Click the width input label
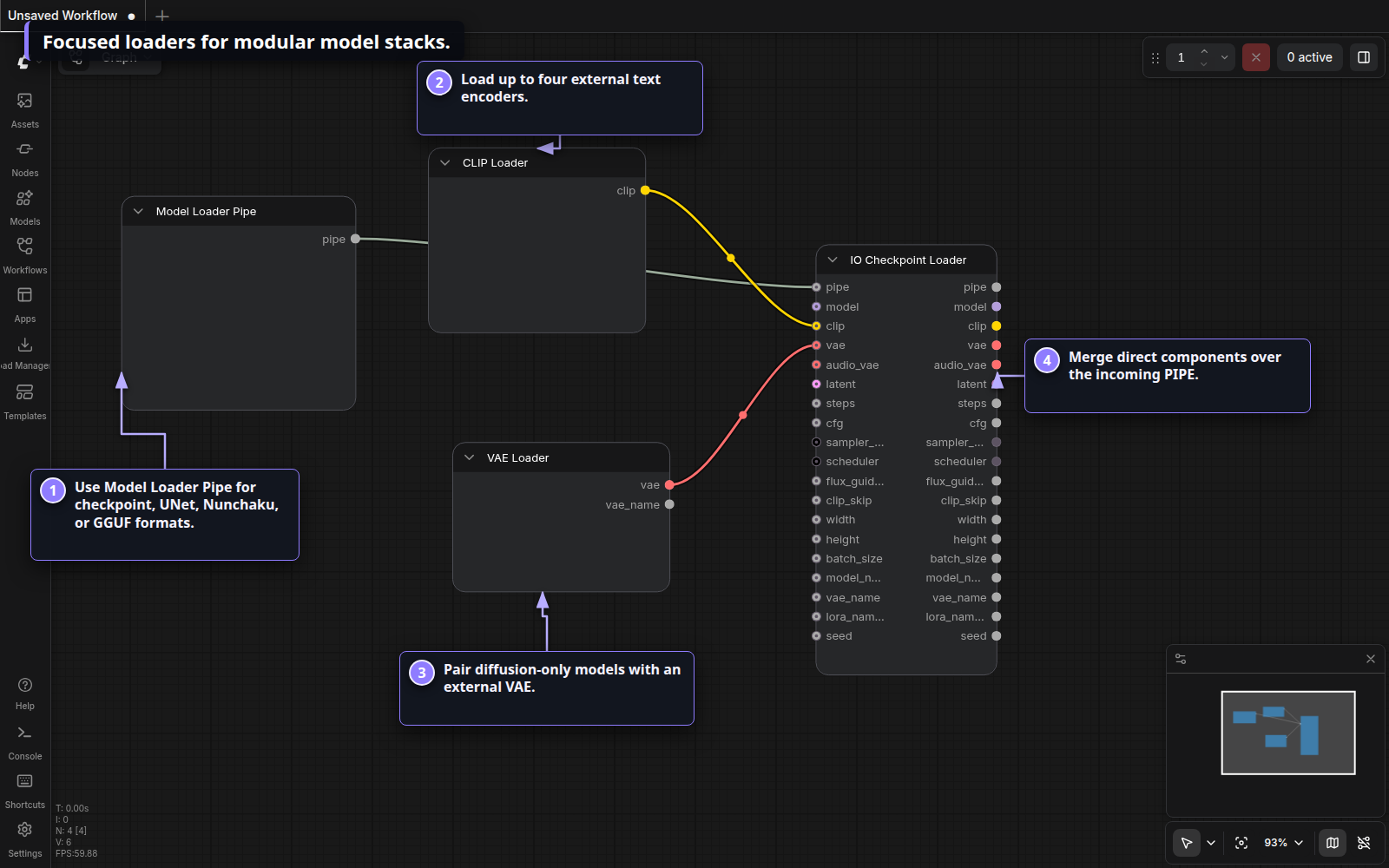The width and height of the screenshot is (1389, 868). [840, 520]
